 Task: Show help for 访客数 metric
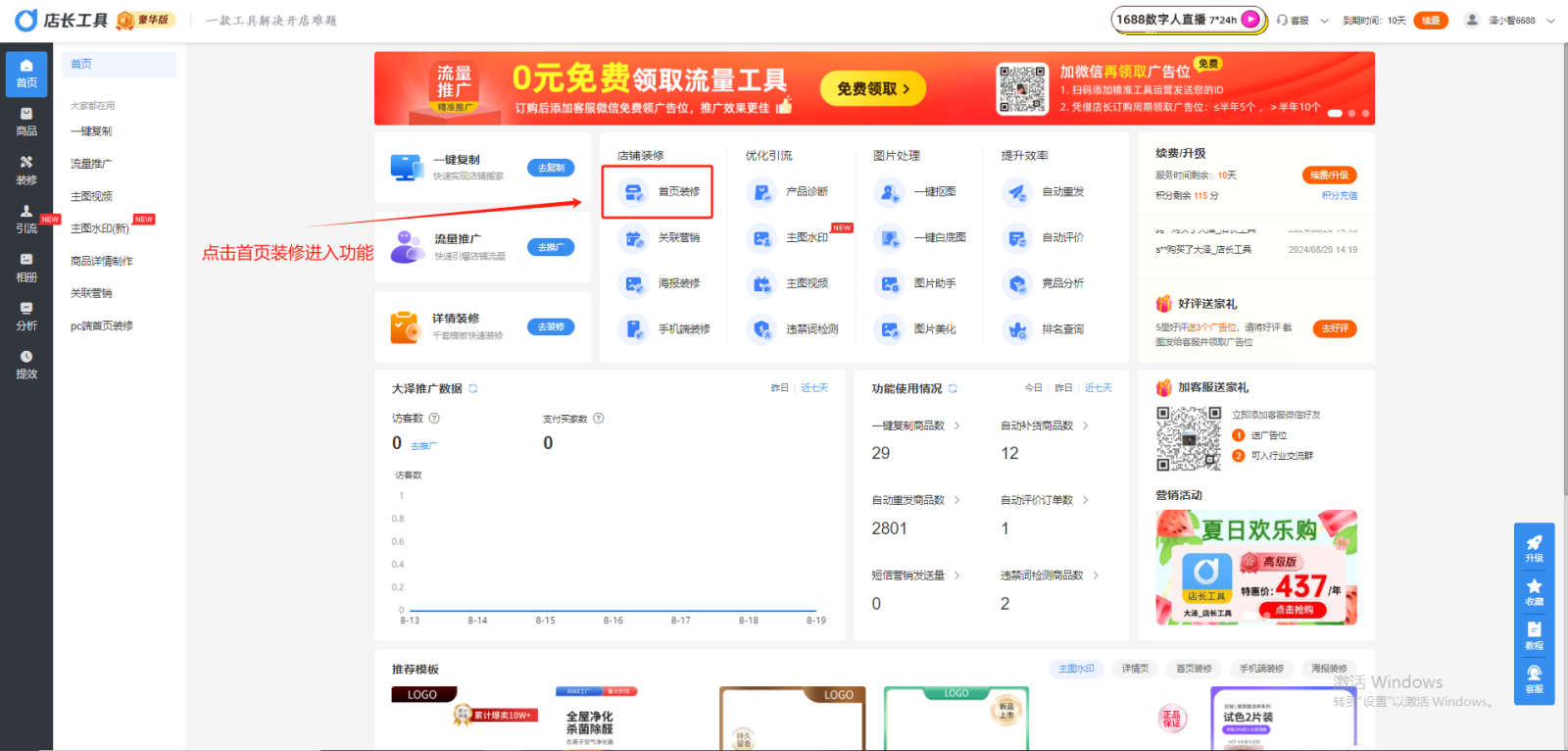point(434,419)
